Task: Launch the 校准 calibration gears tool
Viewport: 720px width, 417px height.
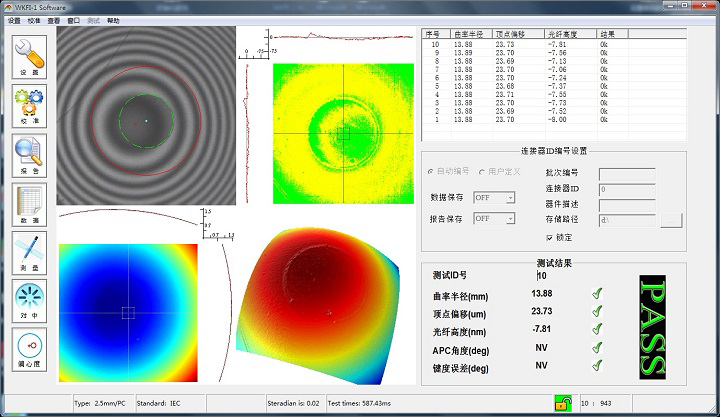Action: tap(29, 106)
